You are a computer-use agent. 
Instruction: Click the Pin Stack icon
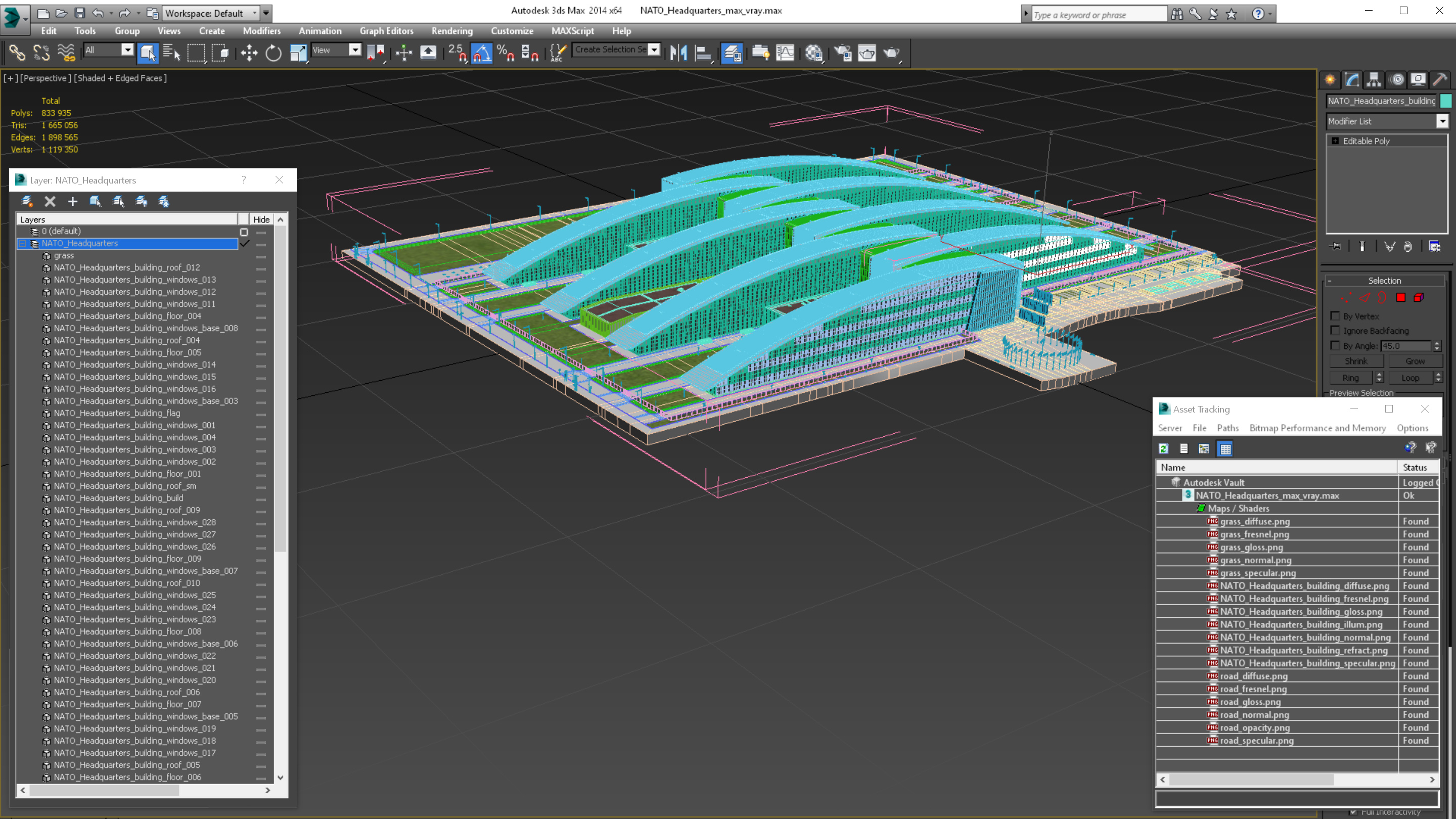coord(1336,246)
